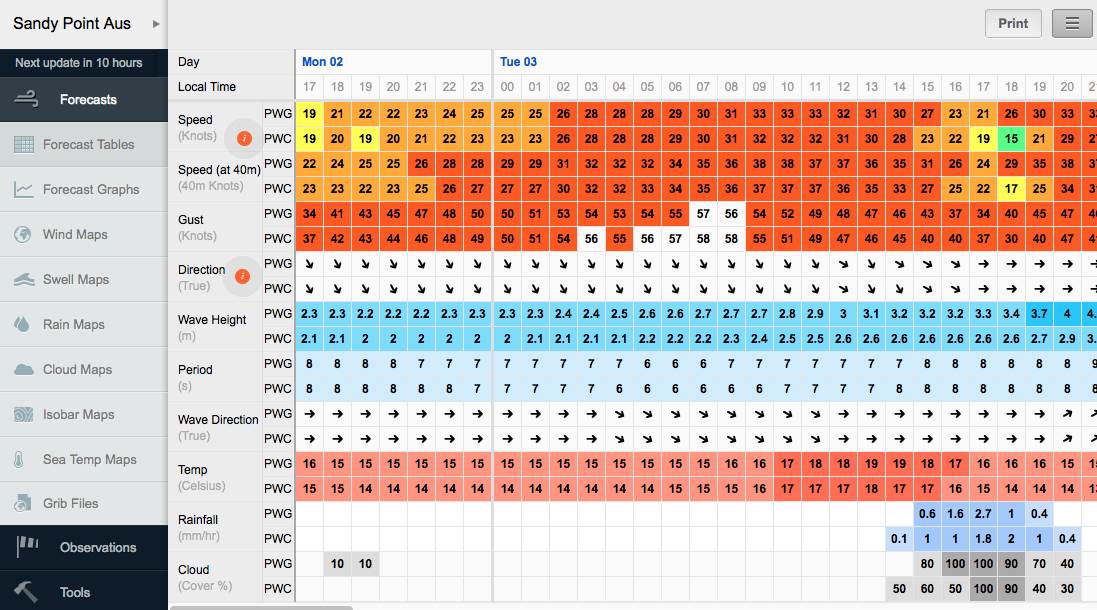
Task: Click the Rain Maps droplet icon
Action: [24, 325]
